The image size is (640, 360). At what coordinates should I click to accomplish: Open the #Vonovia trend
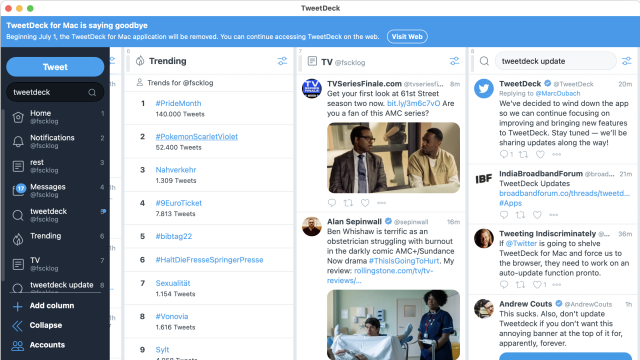pyautogui.click(x=172, y=317)
